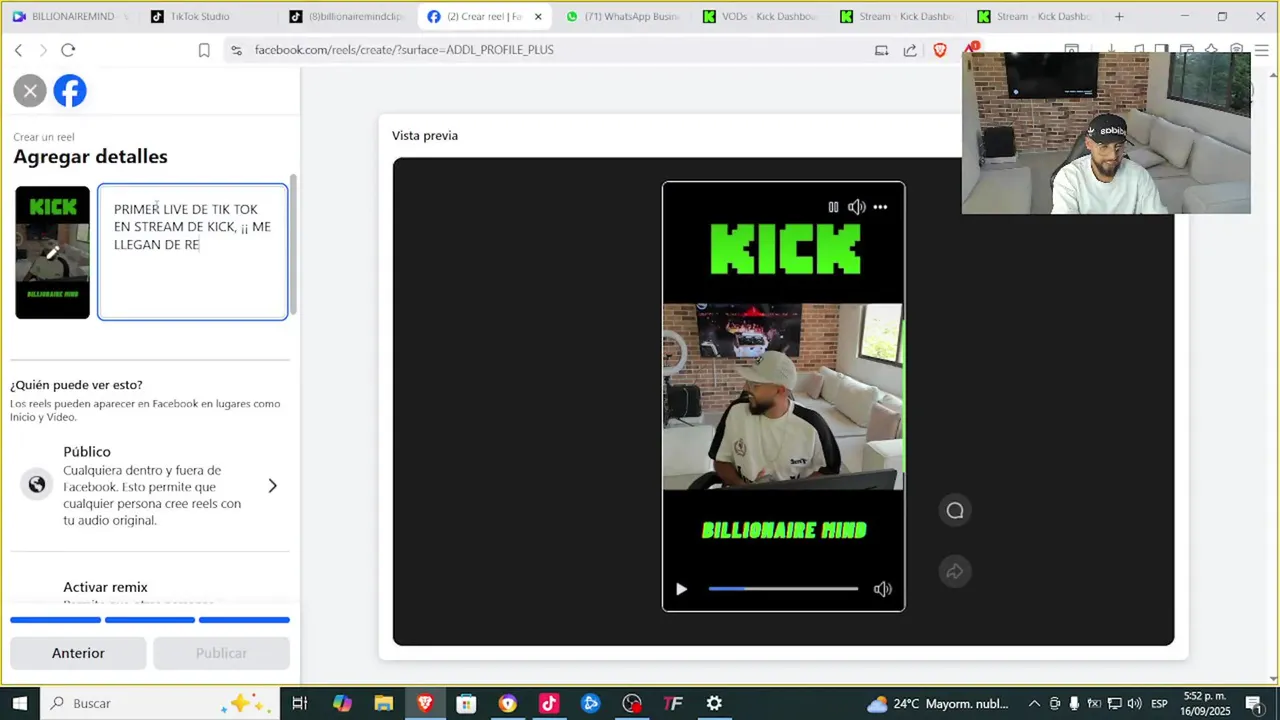Go back with the Anterior button
Image resolution: width=1280 pixels, height=720 pixels.
click(78, 653)
